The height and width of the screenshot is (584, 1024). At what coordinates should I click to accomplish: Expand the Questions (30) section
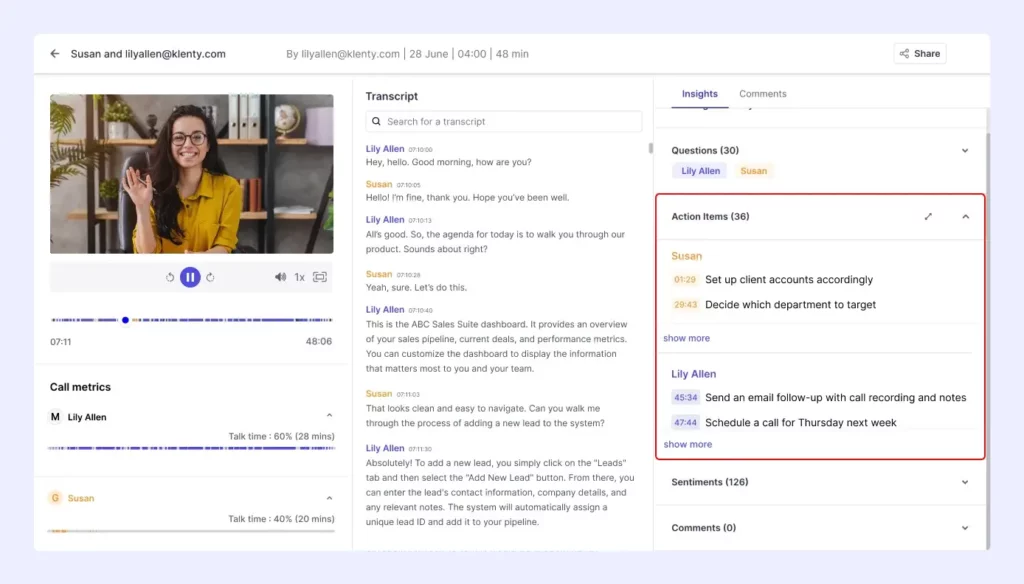pyautogui.click(x=965, y=150)
